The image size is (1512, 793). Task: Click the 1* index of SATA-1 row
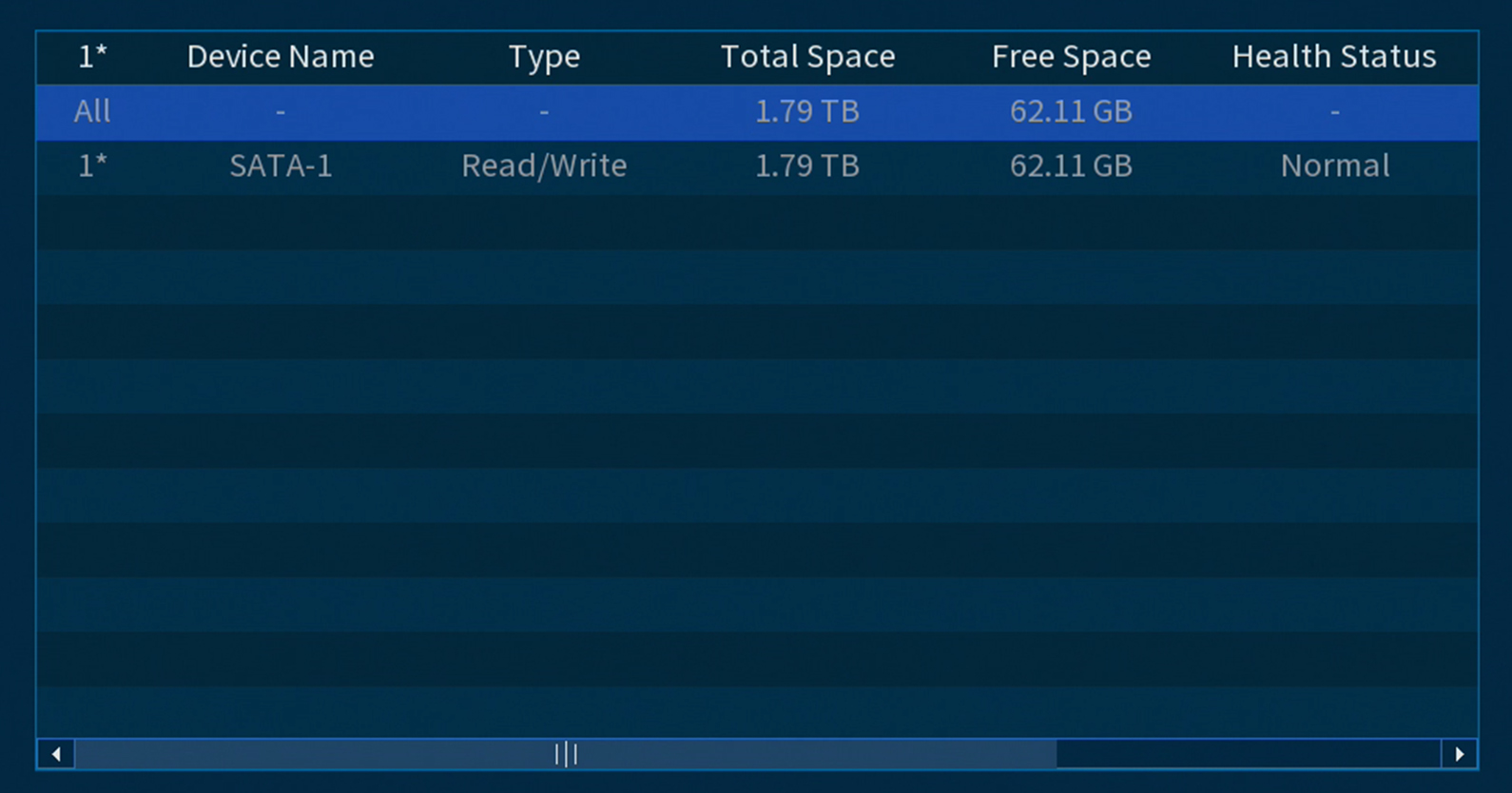tap(92, 166)
